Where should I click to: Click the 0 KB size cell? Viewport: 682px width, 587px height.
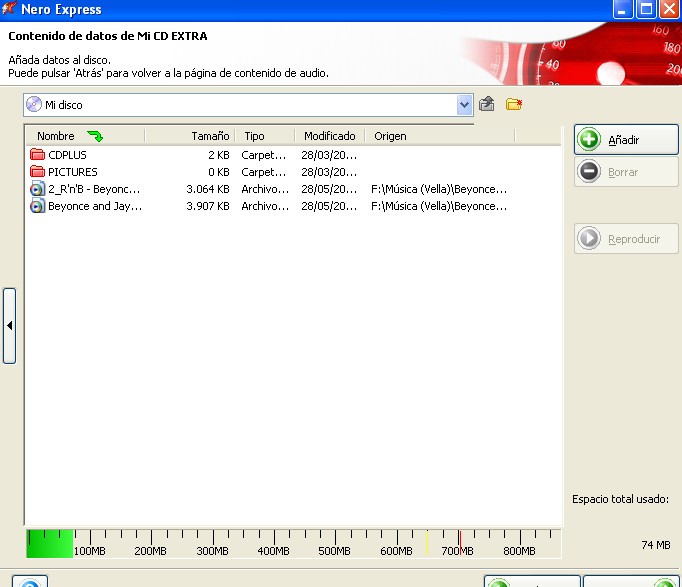(x=218, y=172)
